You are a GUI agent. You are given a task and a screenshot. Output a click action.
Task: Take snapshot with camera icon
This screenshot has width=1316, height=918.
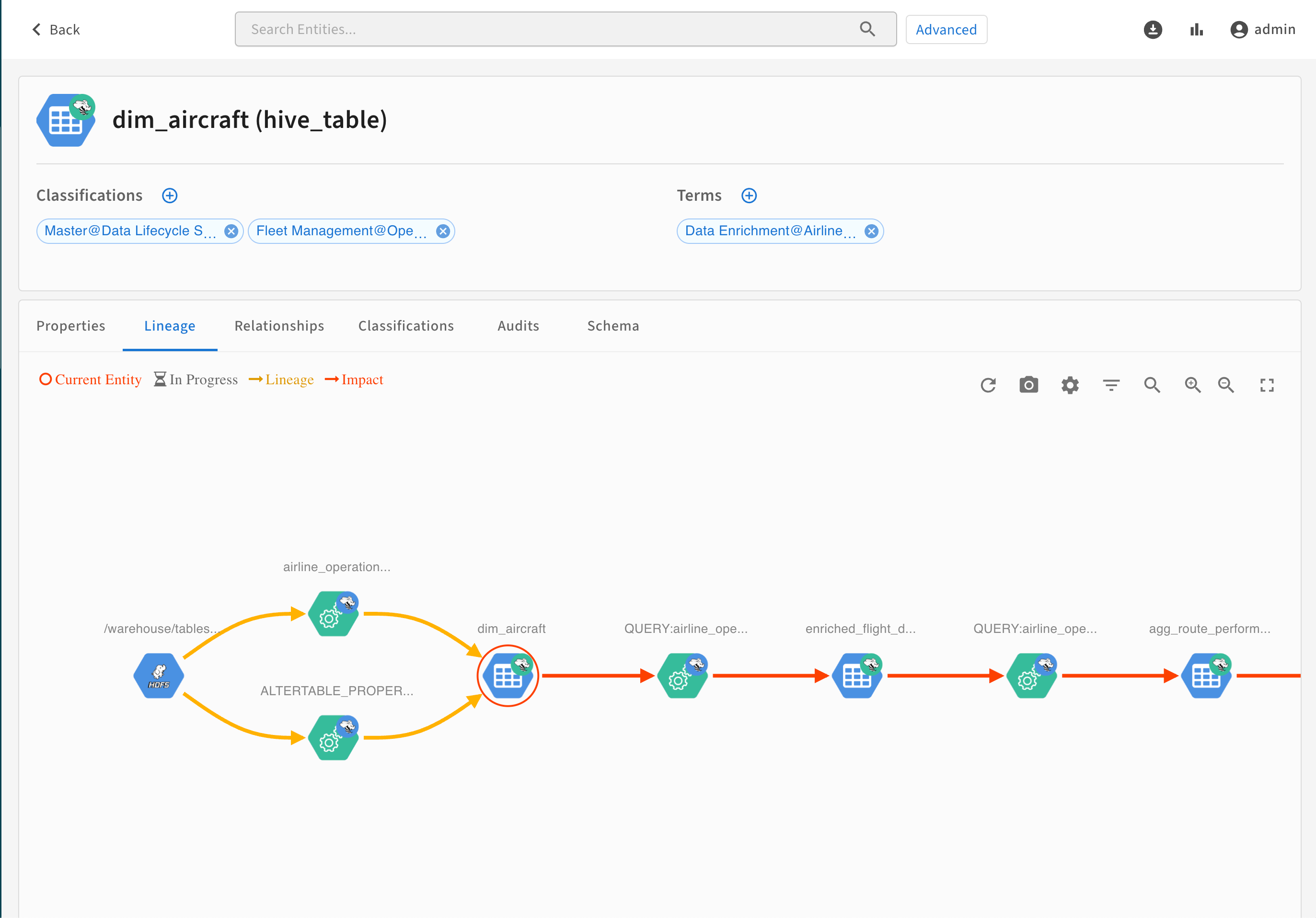[1029, 385]
